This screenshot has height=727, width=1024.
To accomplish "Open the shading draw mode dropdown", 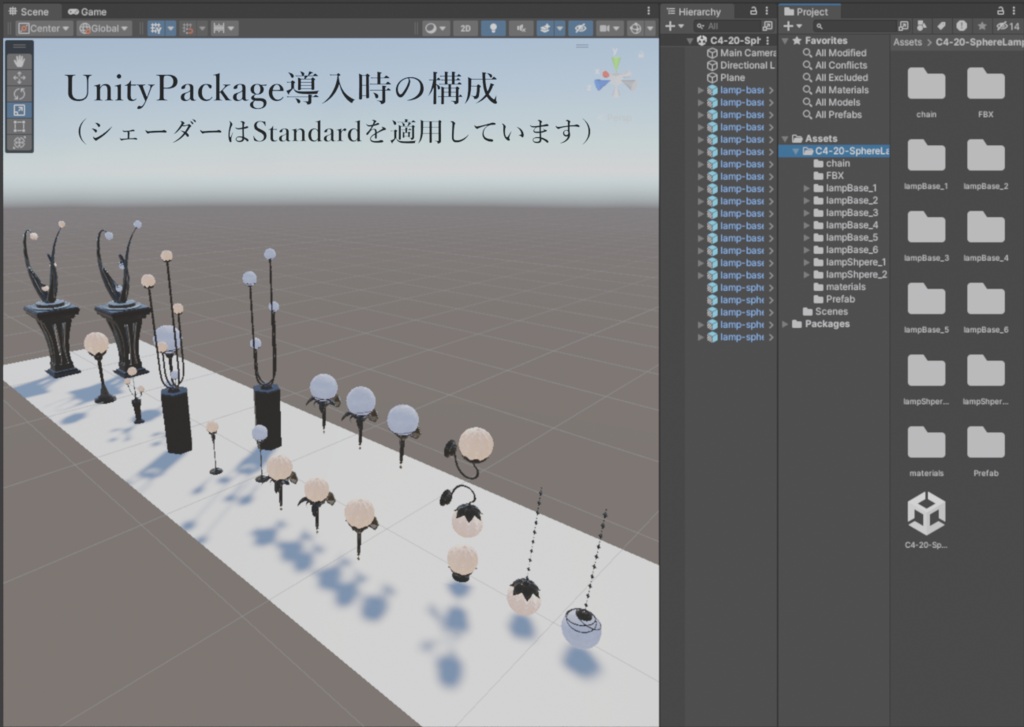I will point(435,28).
